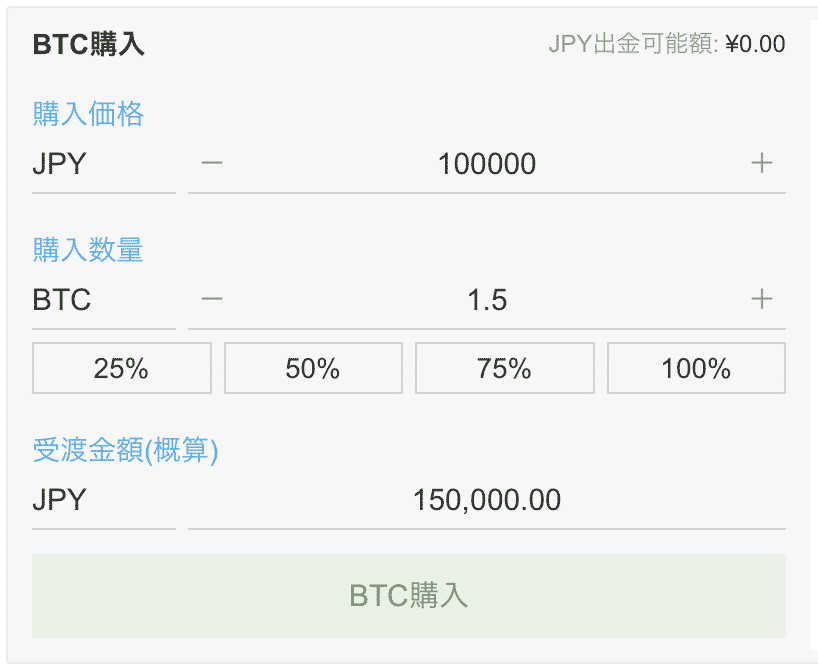Decrease BTC quantity with minus icon
Image resolution: width=818 pixels, height=664 pixels.
(211, 299)
